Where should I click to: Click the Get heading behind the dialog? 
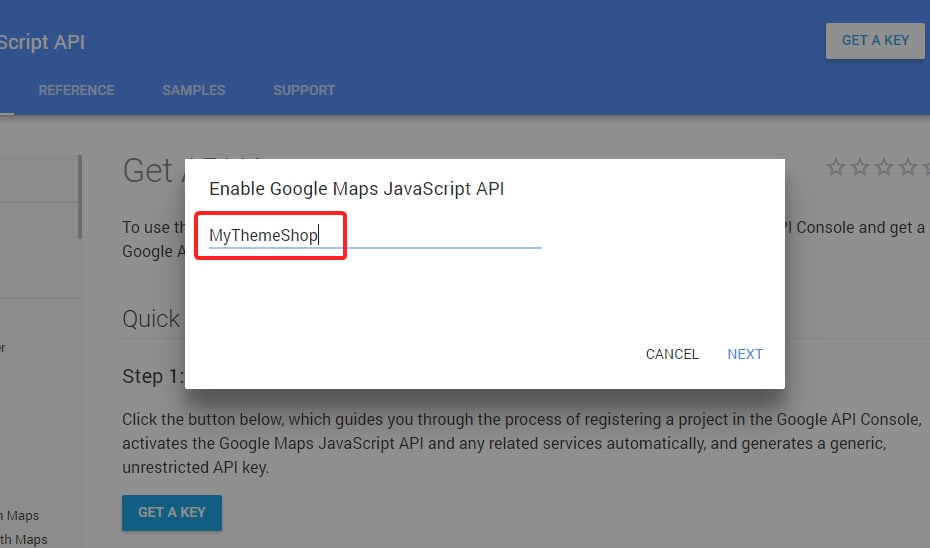tap(148, 171)
